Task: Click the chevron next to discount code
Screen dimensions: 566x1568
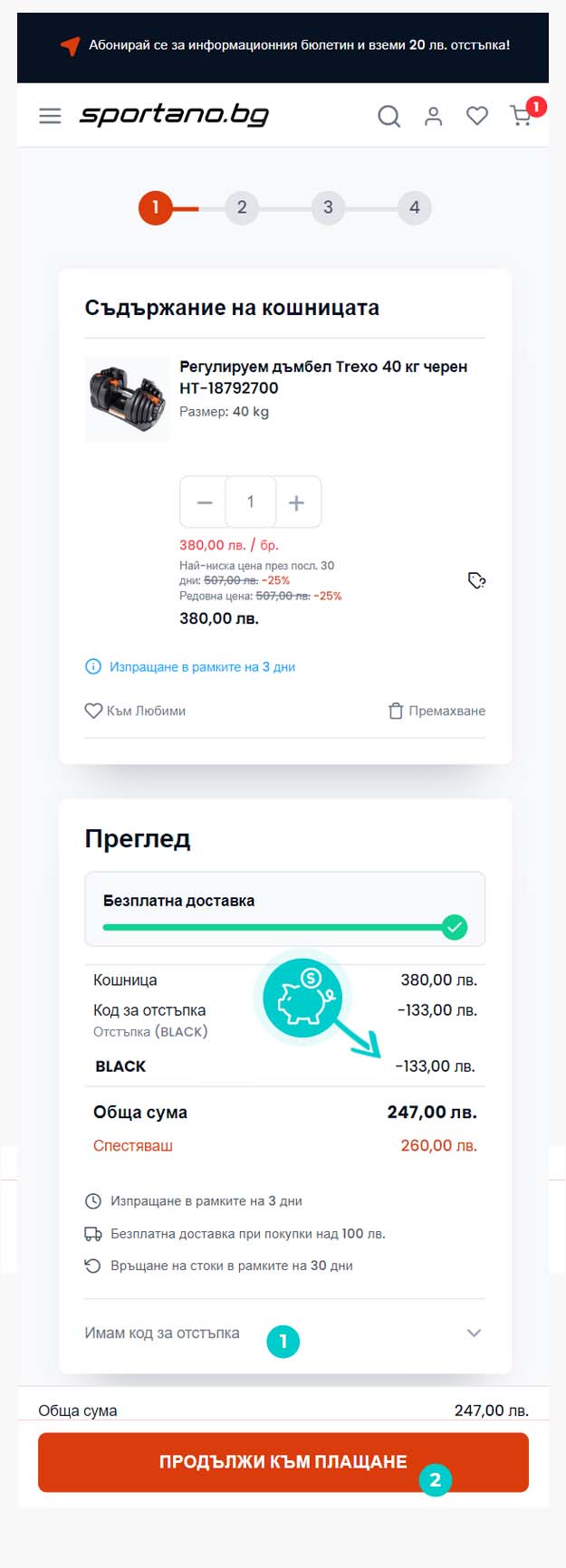Action: pos(474,1333)
